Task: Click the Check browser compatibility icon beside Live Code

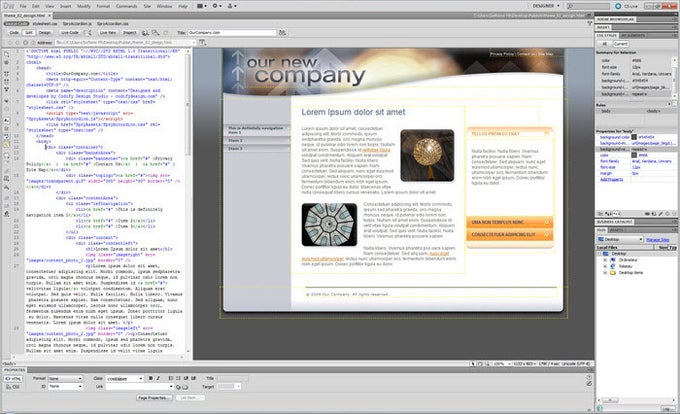Action: point(88,33)
